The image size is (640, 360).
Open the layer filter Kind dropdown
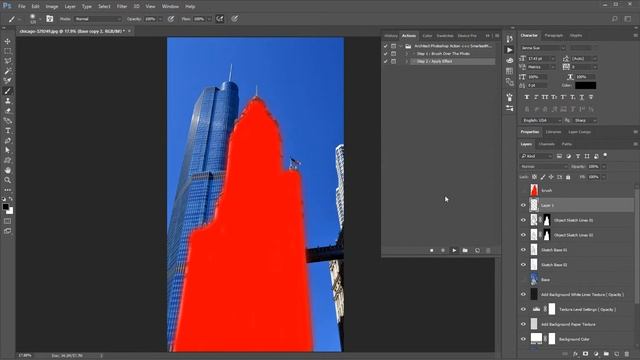click(536, 156)
